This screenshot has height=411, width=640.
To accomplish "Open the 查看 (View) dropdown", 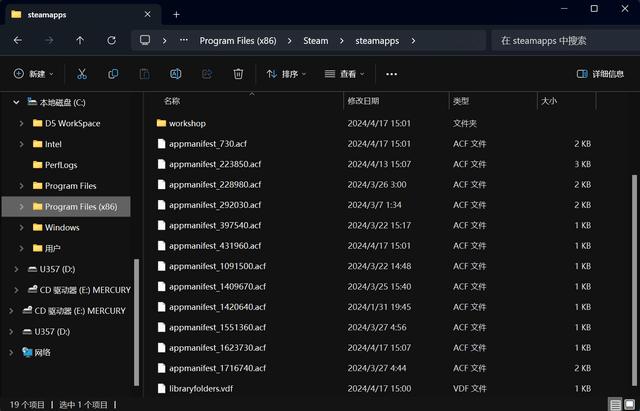I will coord(344,74).
